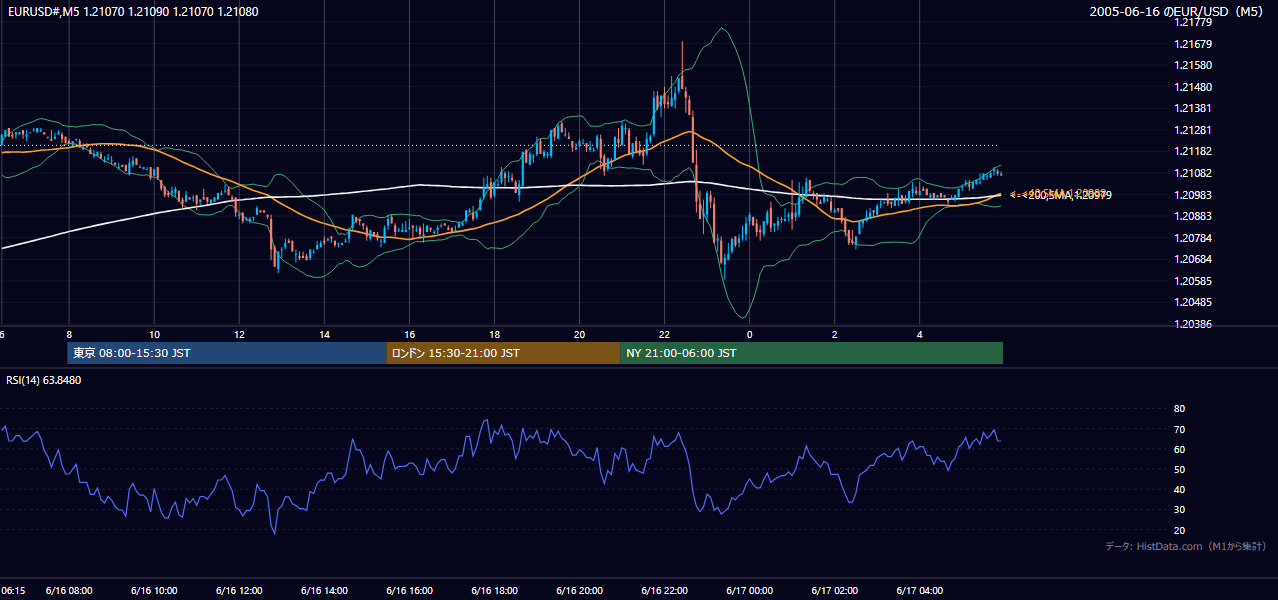
Task: Click price axis label 1.21779
Action: pyautogui.click(x=1192, y=23)
